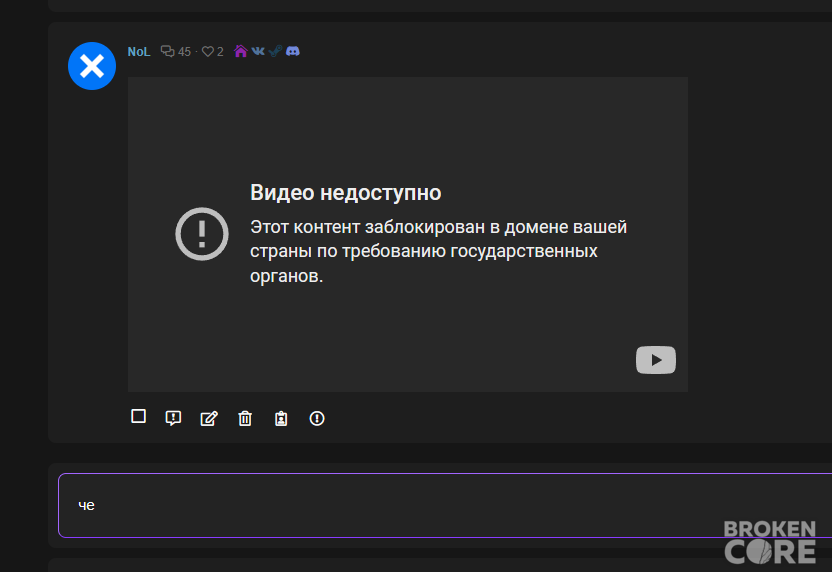This screenshot has height=572, width=832.
Task: Delete the post with the trash icon
Action: (x=245, y=419)
